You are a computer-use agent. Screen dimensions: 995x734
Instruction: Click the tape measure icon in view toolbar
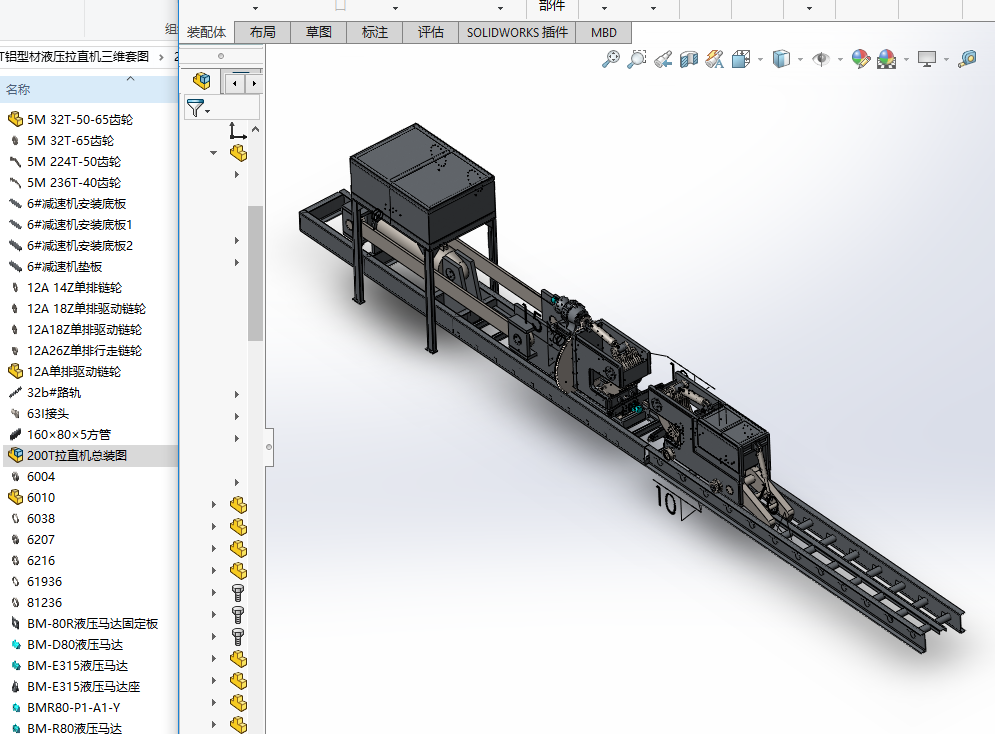[x=967, y=60]
